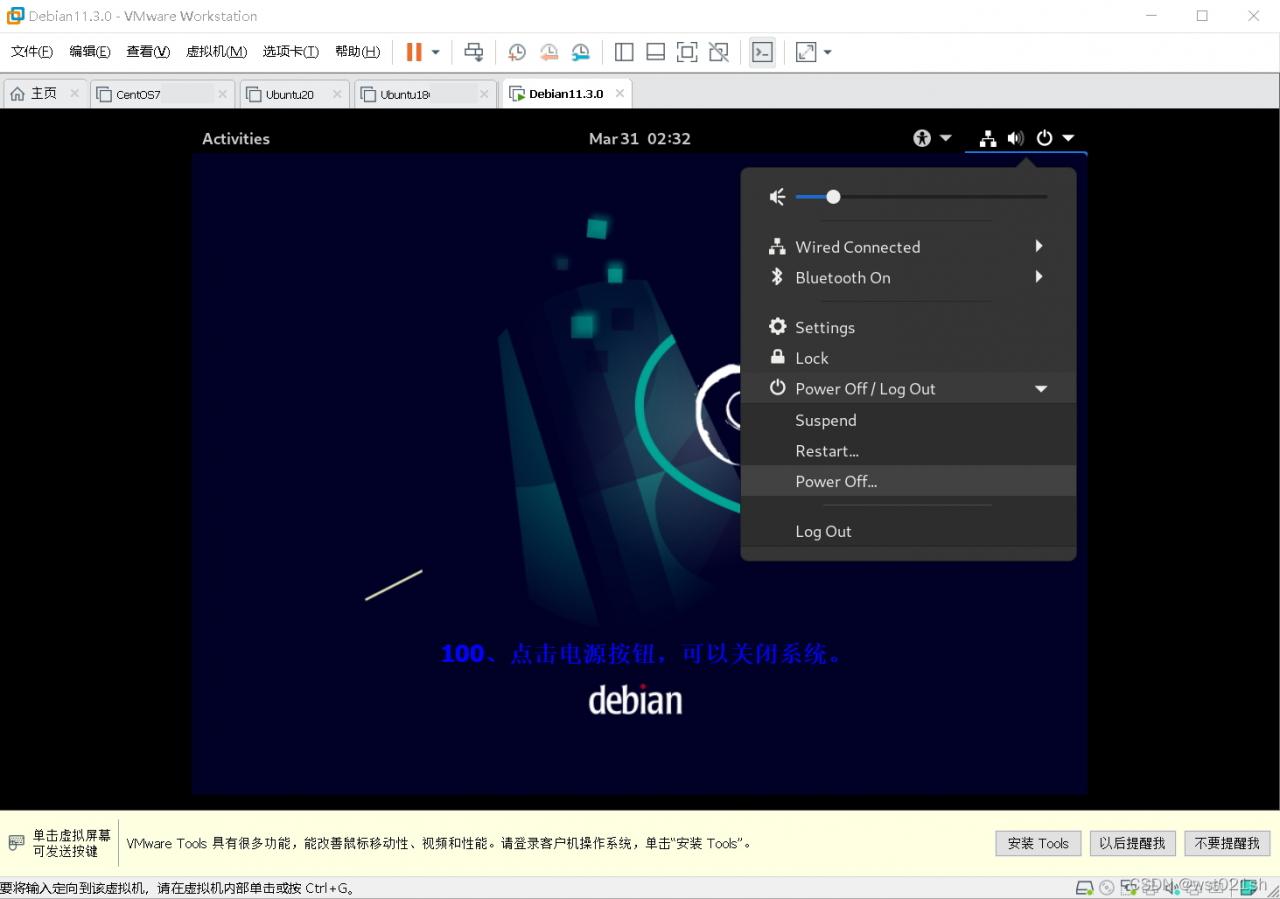Open the snapshot manager icon
Image resolution: width=1280 pixels, height=899 pixels.
pyautogui.click(x=581, y=52)
